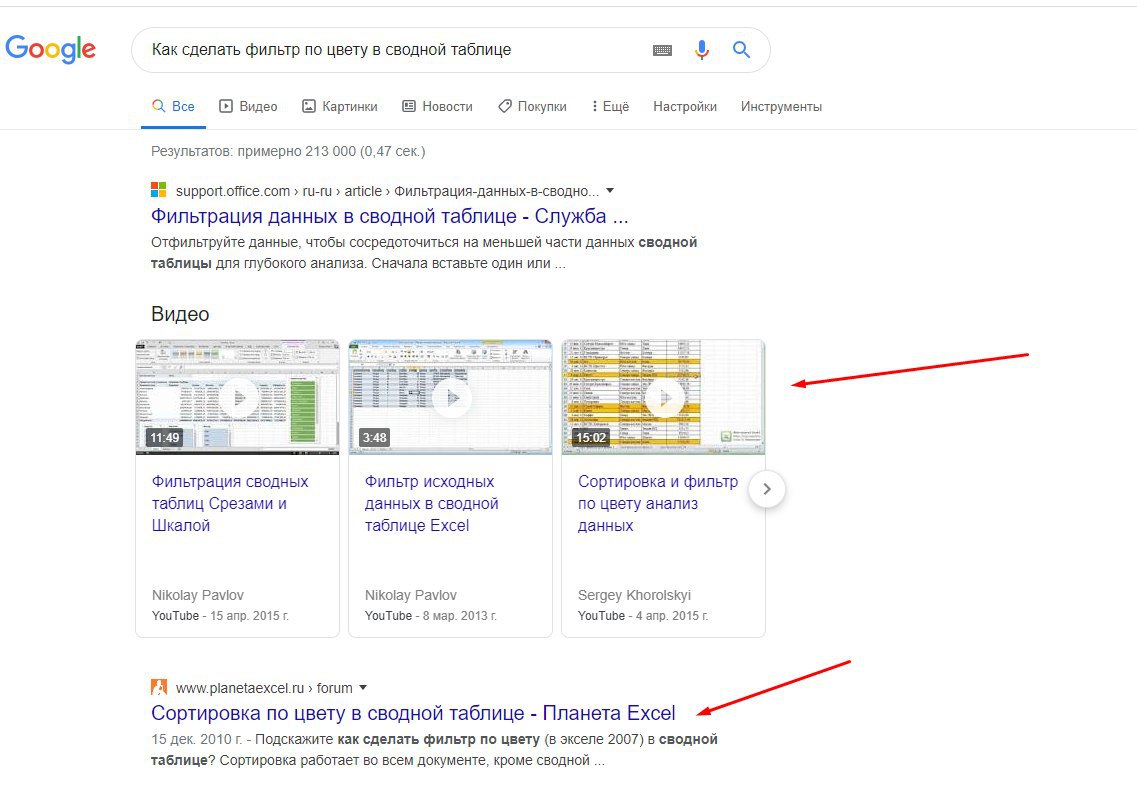Click the planetaexcel.ru favicon
The image size is (1137, 791).
tap(158, 687)
